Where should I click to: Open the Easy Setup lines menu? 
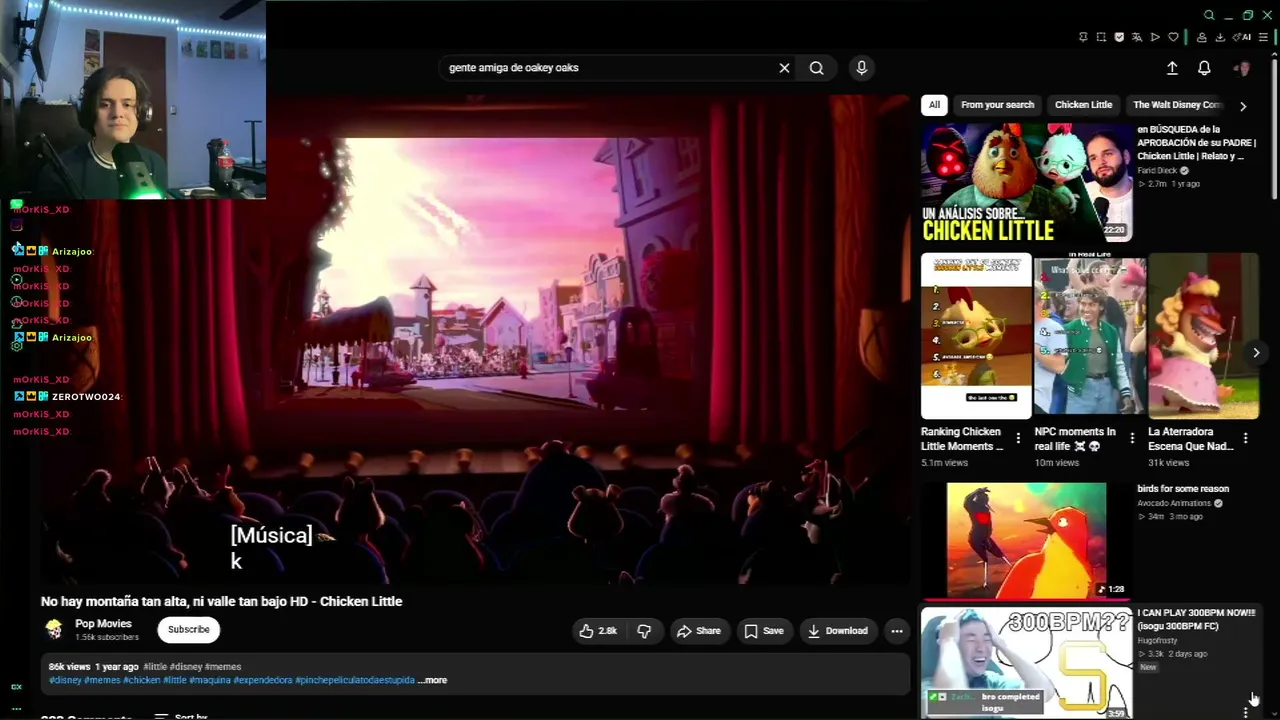tap(1265, 37)
